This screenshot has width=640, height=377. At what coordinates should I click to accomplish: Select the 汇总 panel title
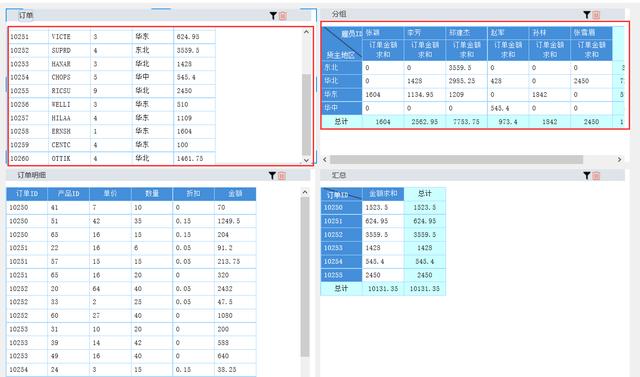tap(339, 175)
